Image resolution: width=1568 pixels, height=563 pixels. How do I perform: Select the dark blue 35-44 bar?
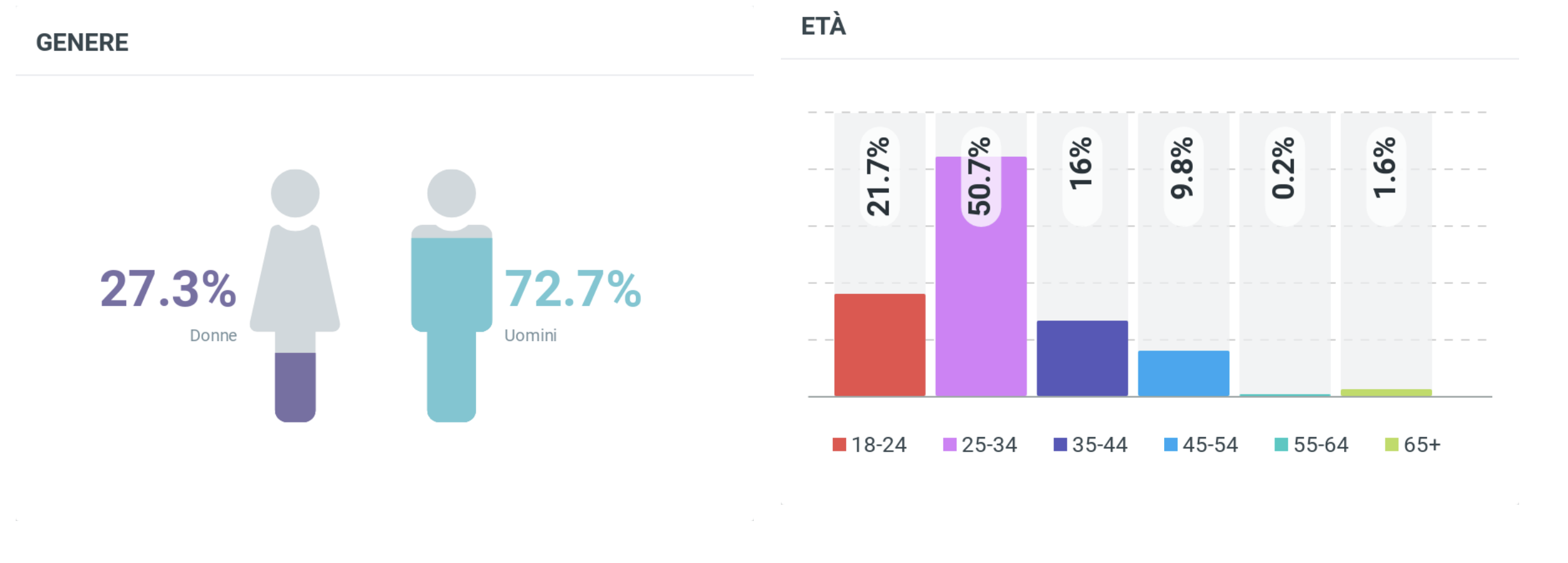click(x=1082, y=358)
